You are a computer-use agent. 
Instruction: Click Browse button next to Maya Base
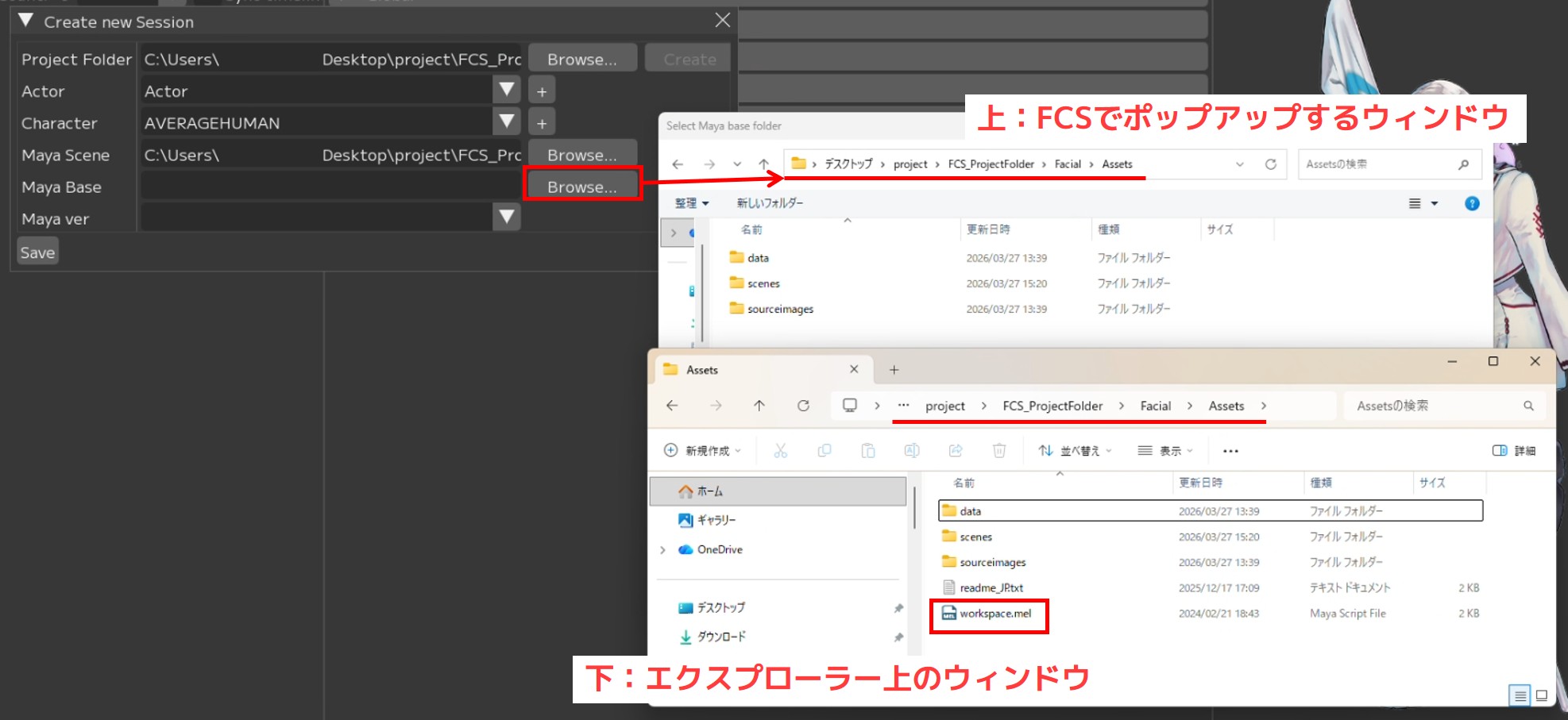click(581, 187)
